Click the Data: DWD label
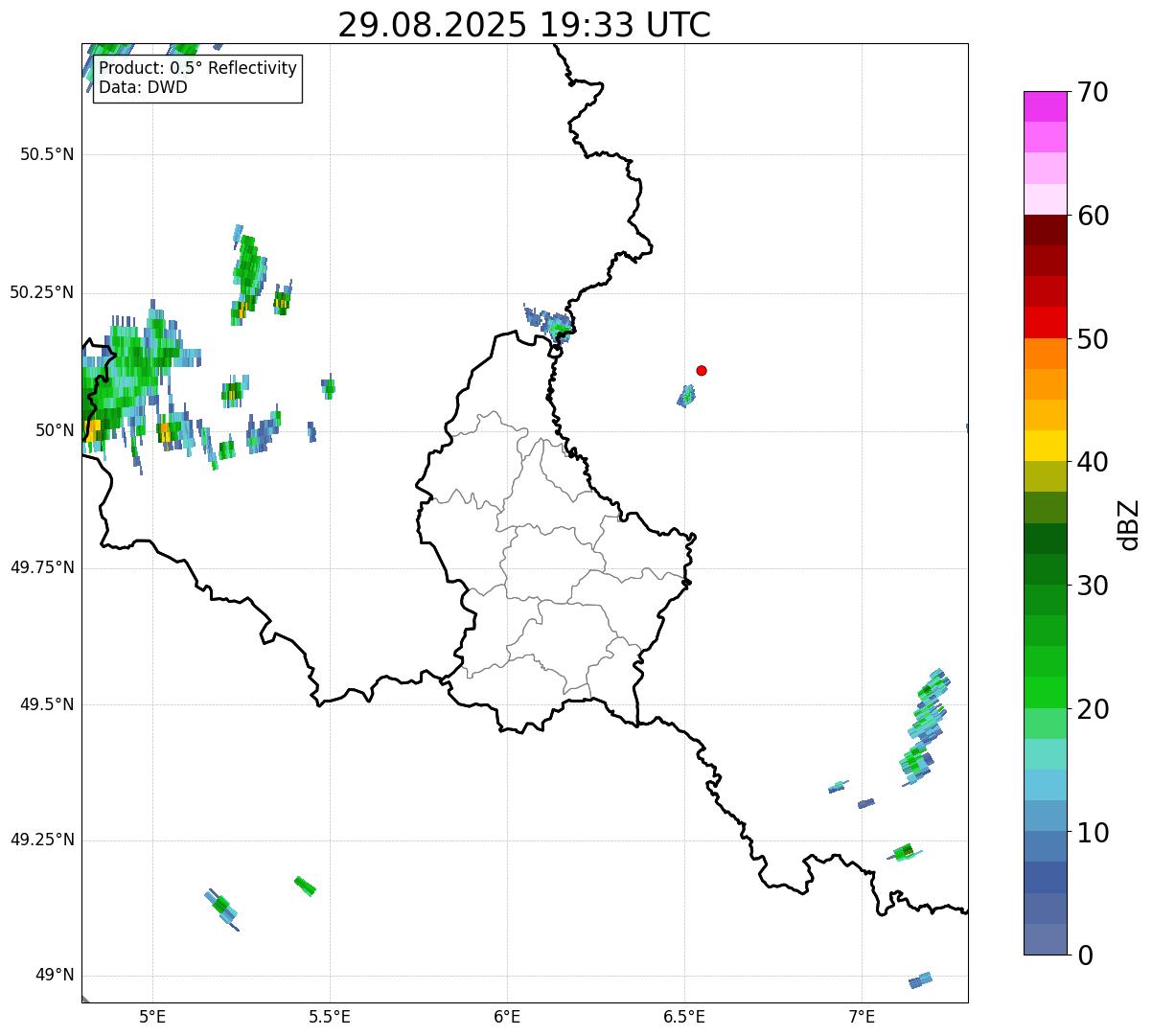This screenshot has height=1036, width=1152. pos(143,87)
